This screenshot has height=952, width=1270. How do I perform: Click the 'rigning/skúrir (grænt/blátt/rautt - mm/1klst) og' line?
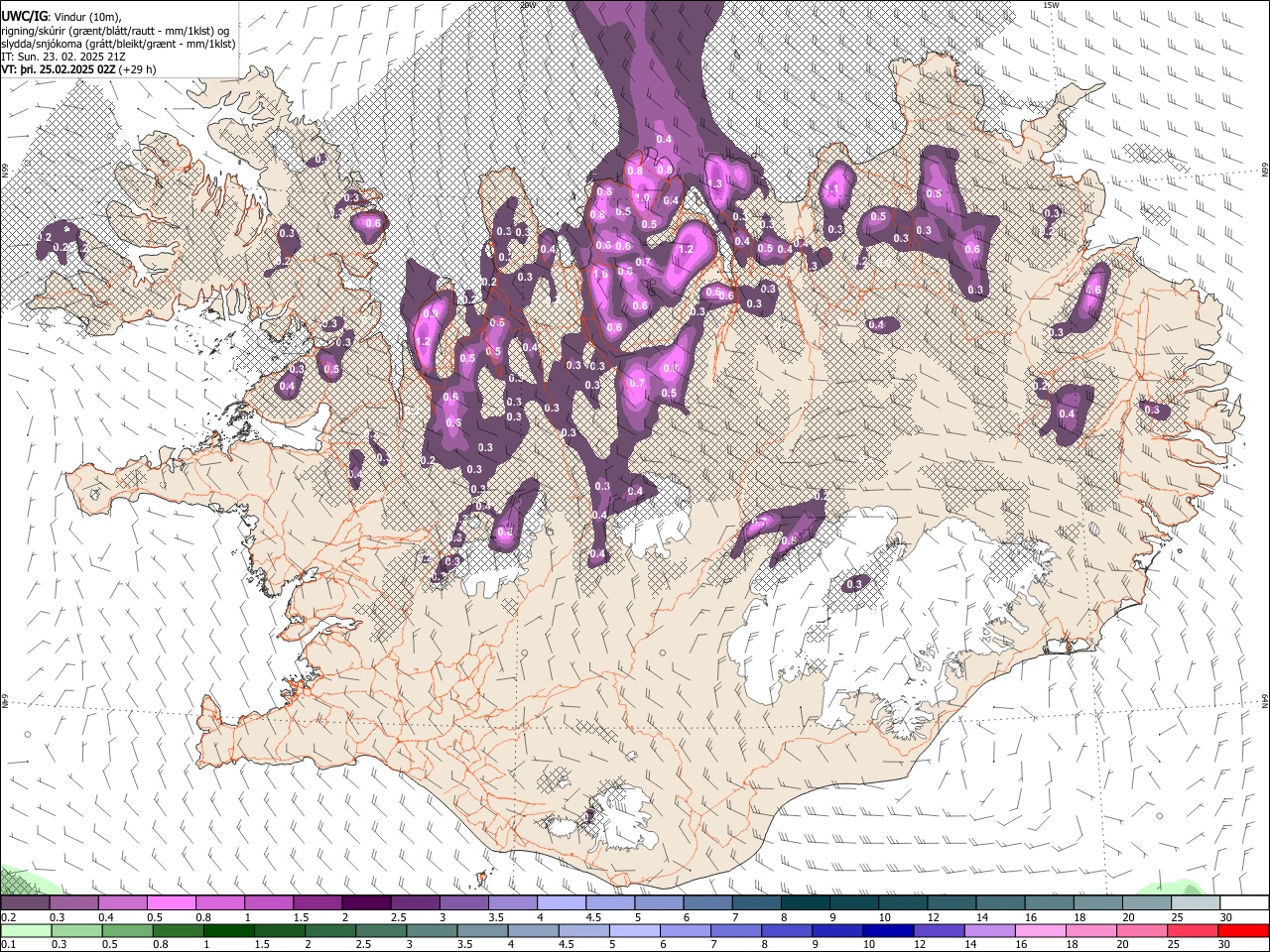115,30
